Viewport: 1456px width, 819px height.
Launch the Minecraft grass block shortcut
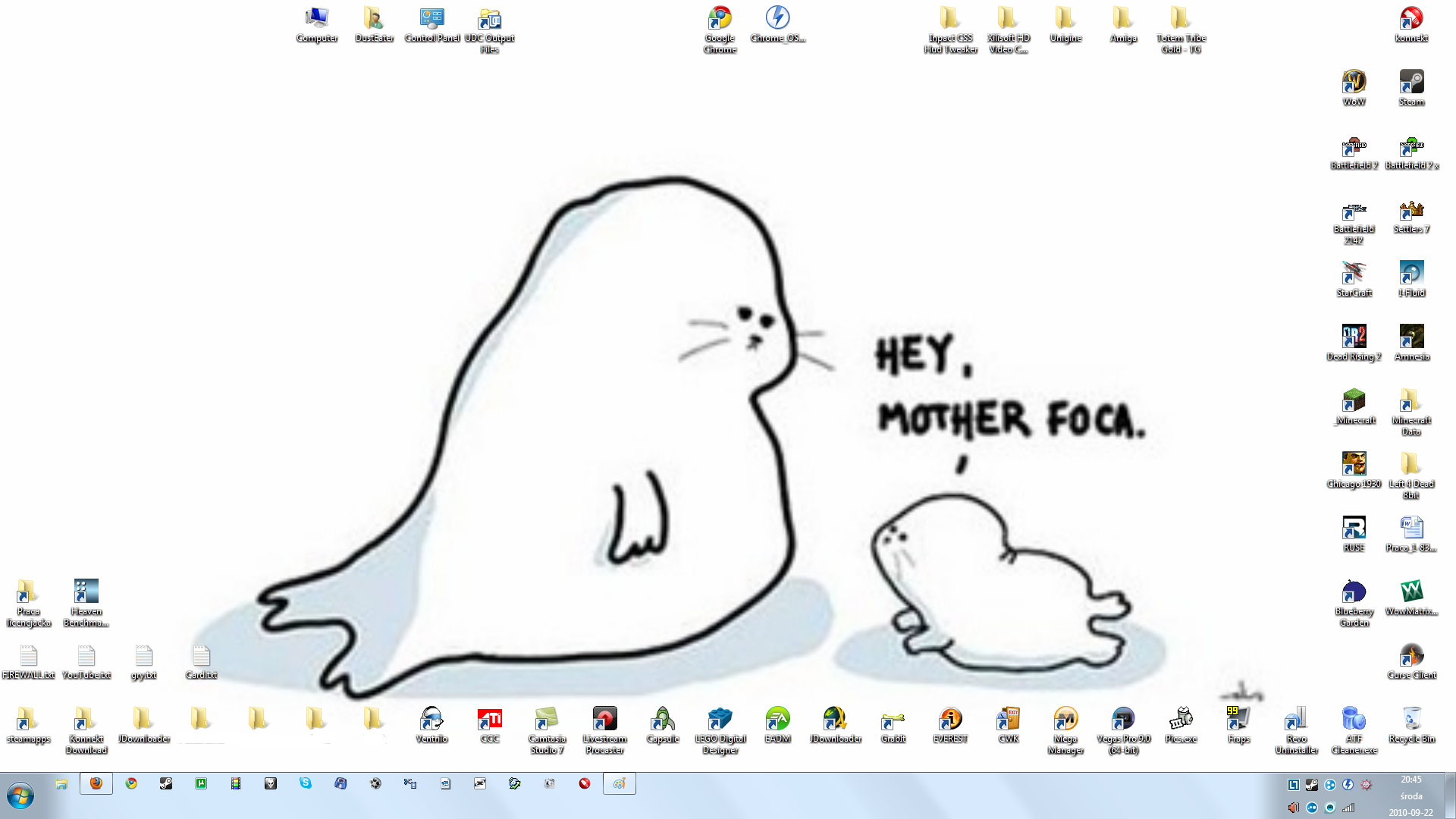[1354, 407]
